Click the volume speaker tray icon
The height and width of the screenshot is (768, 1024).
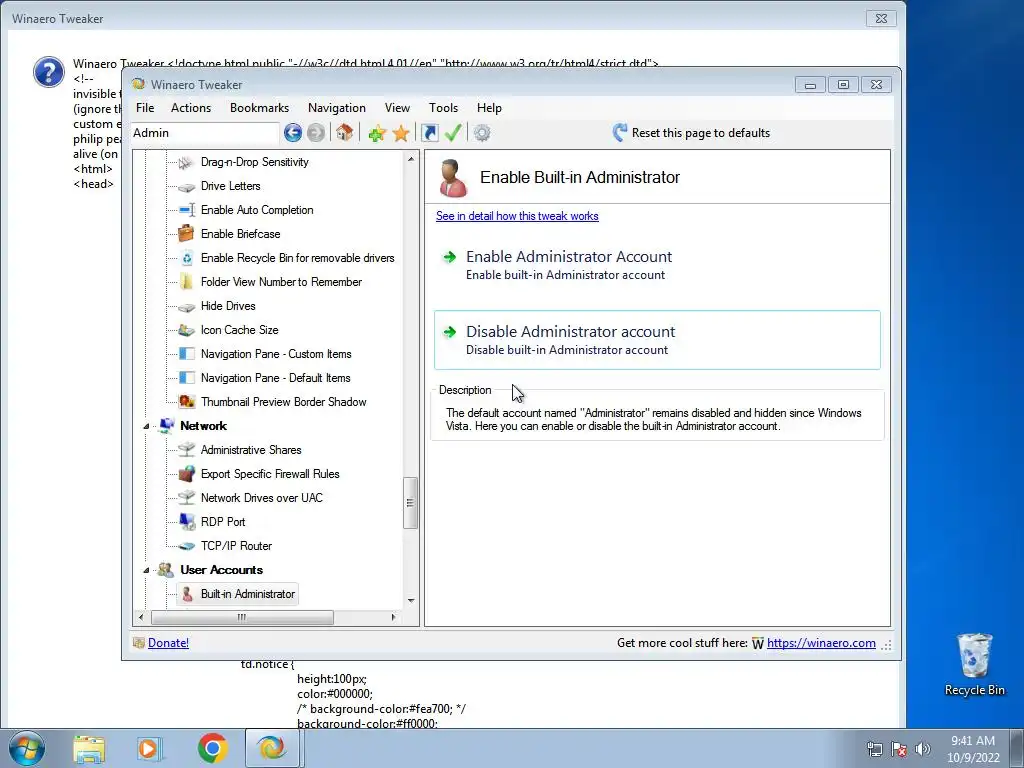point(922,749)
